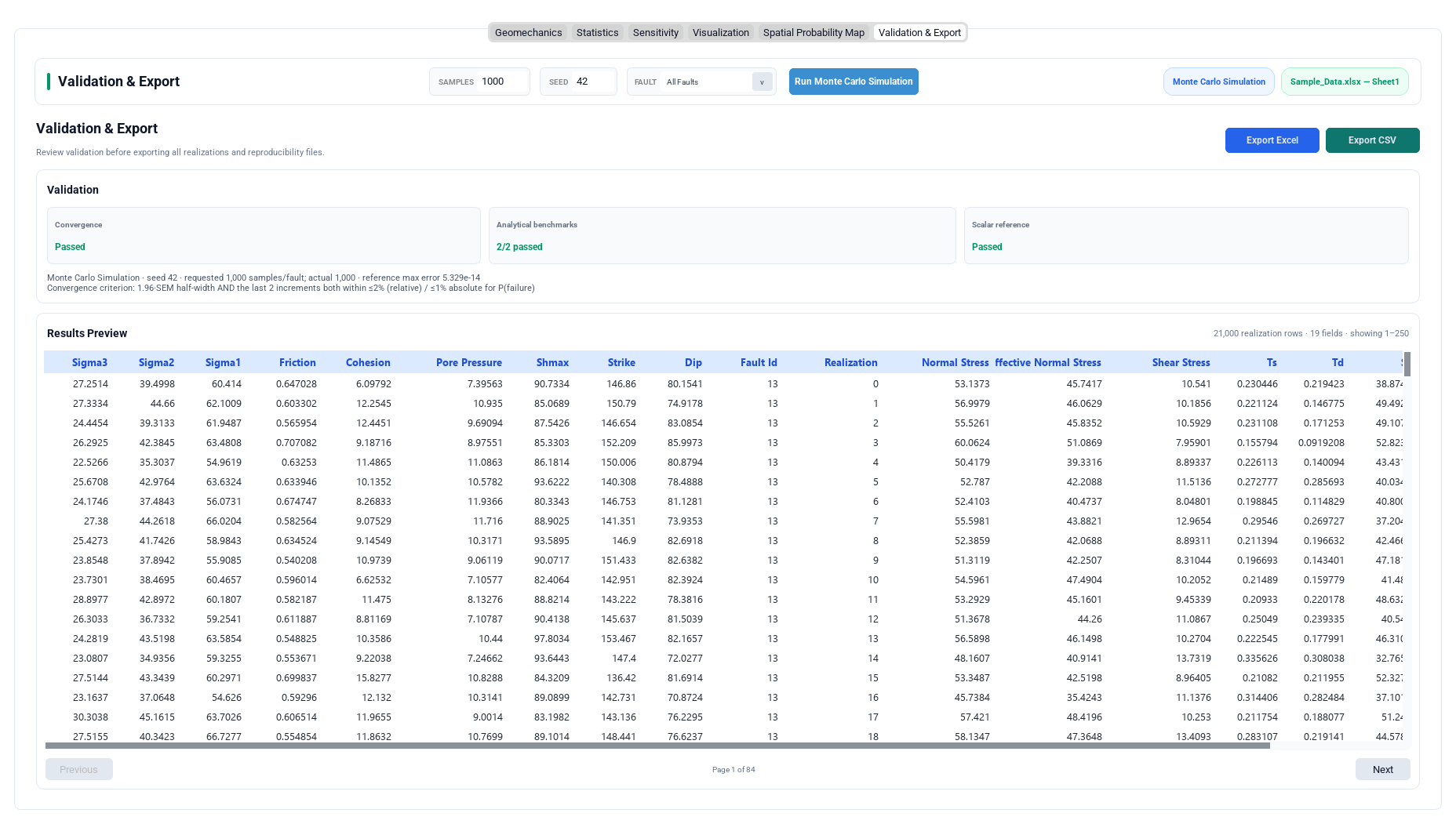1456x824 pixels.
Task: Click the Shmax column header
Action: pos(552,362)
